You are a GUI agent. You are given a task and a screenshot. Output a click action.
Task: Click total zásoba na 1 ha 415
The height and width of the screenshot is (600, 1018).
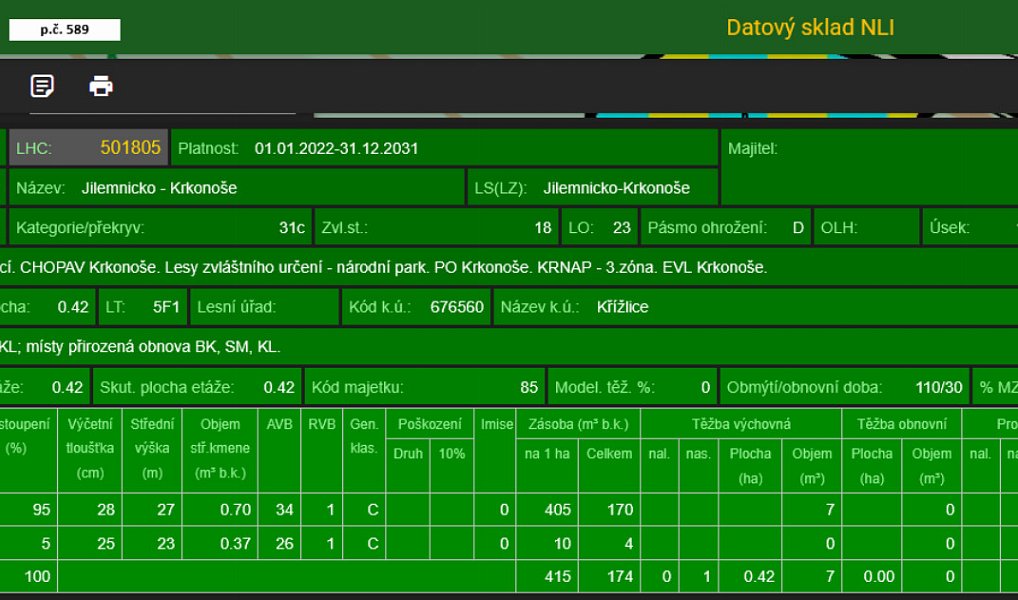tap(558, 576)
